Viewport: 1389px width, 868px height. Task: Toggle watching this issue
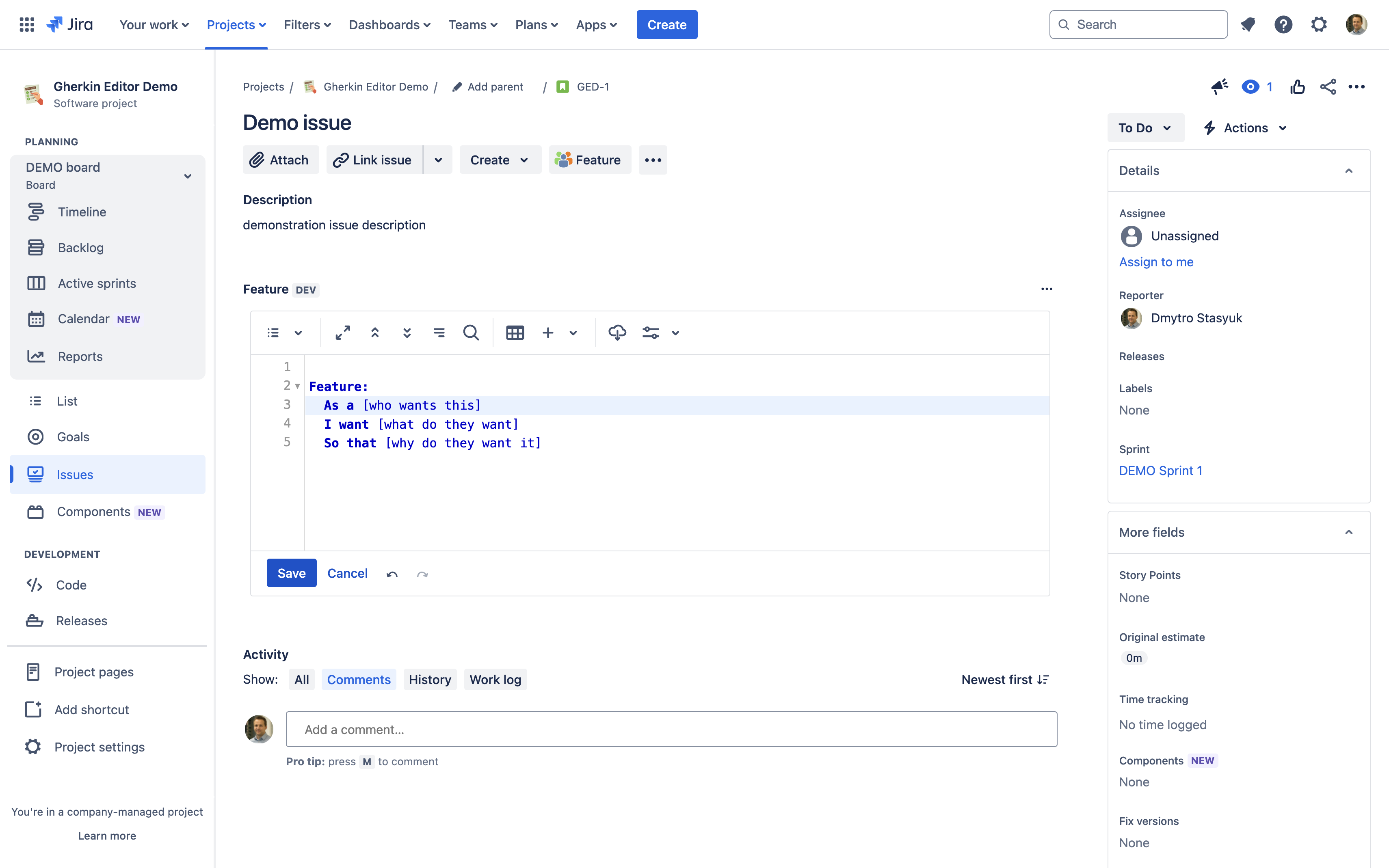coord(1250,87)
